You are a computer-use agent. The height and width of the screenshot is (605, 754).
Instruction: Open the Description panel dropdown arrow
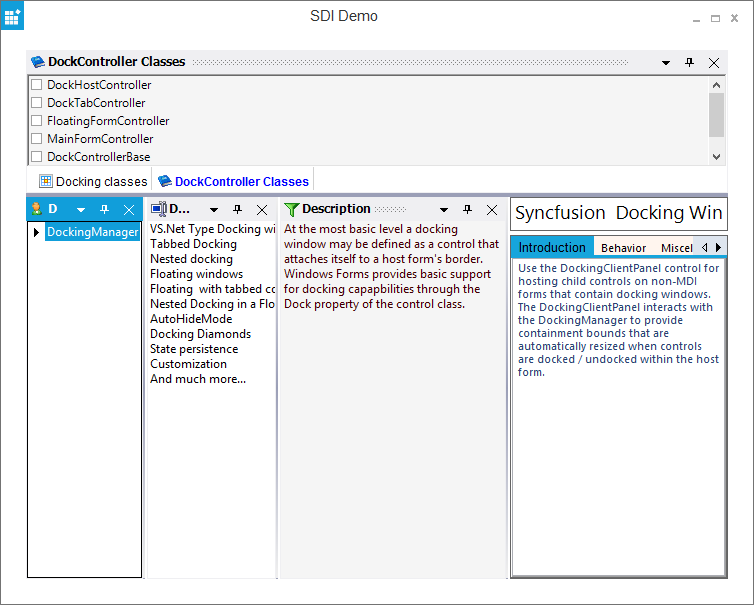tap(443, 209)
